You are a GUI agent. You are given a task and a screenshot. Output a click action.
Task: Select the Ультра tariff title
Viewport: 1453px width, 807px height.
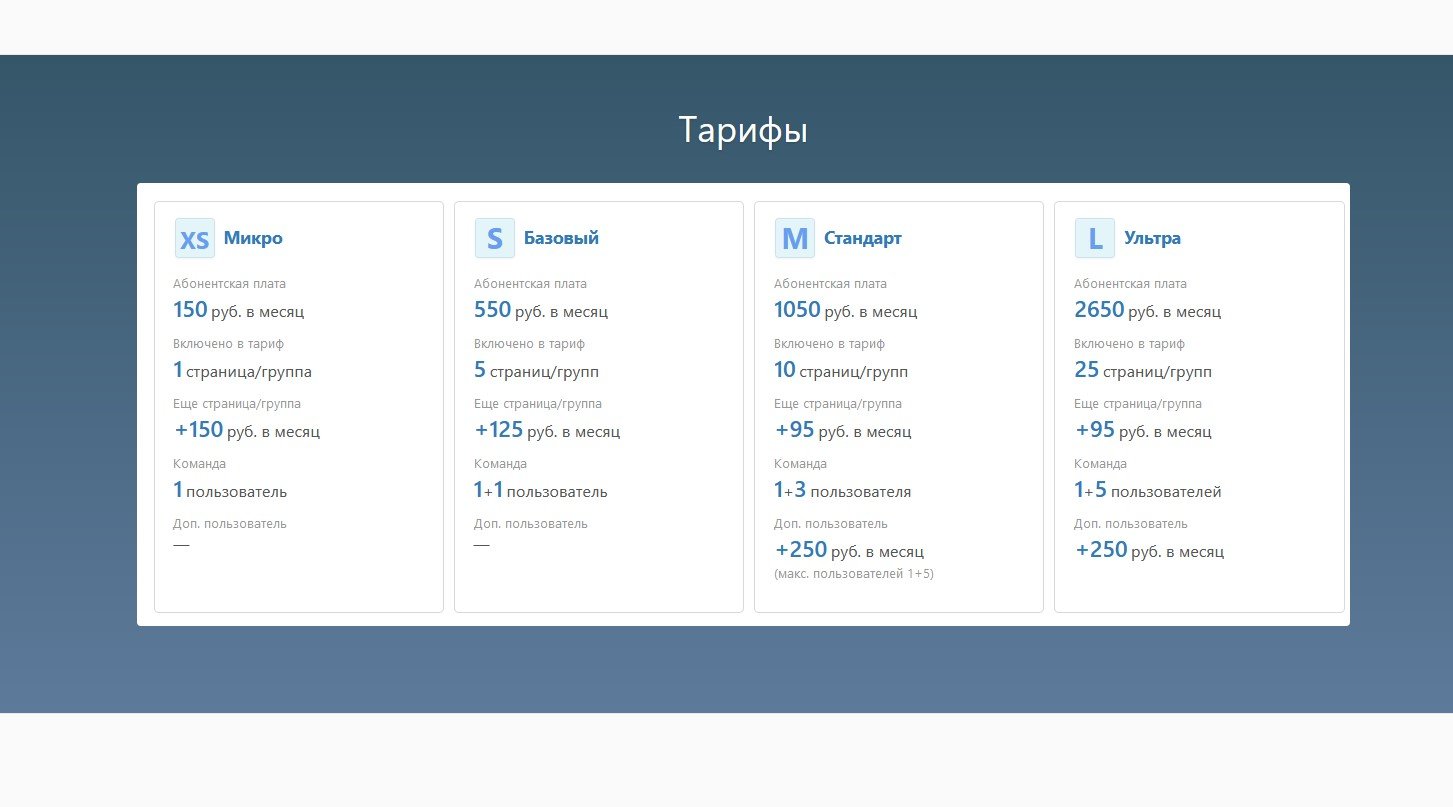(x=1152, y=239)
